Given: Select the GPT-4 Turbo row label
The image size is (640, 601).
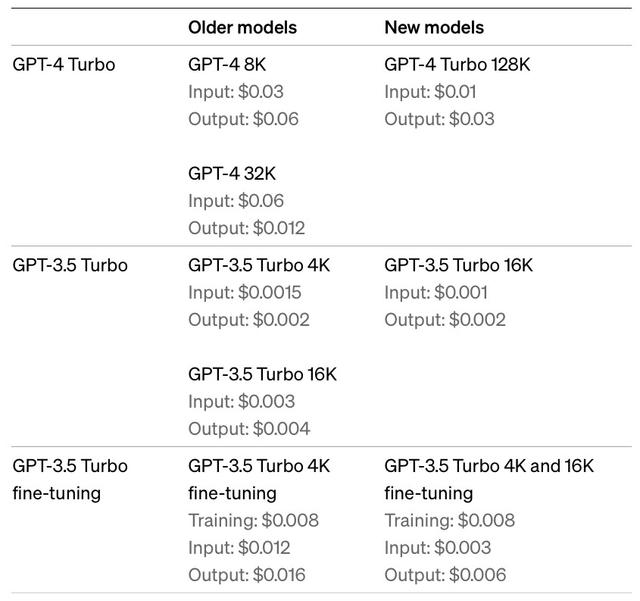Looking at the screenshot, I should (64, 65).
